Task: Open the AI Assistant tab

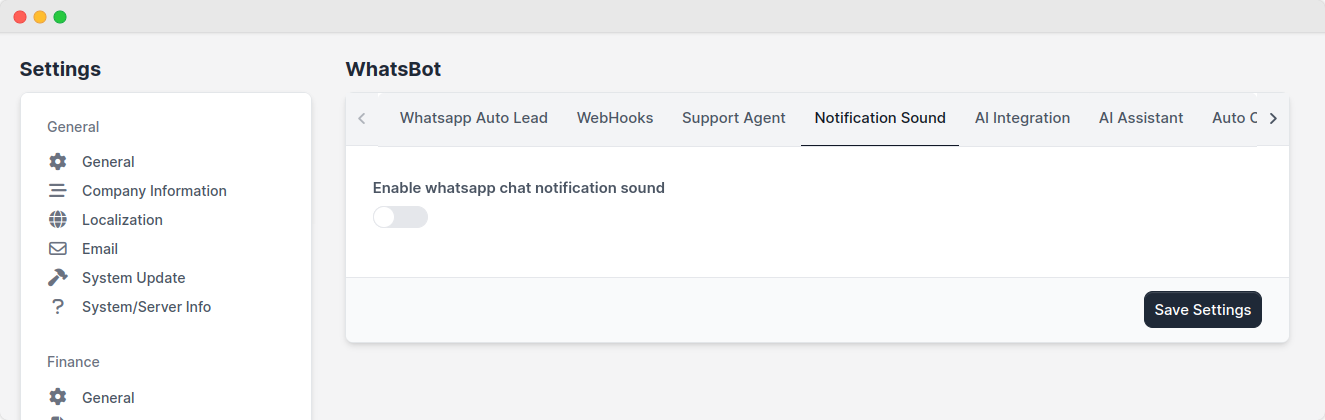Action: point(1141,118)
